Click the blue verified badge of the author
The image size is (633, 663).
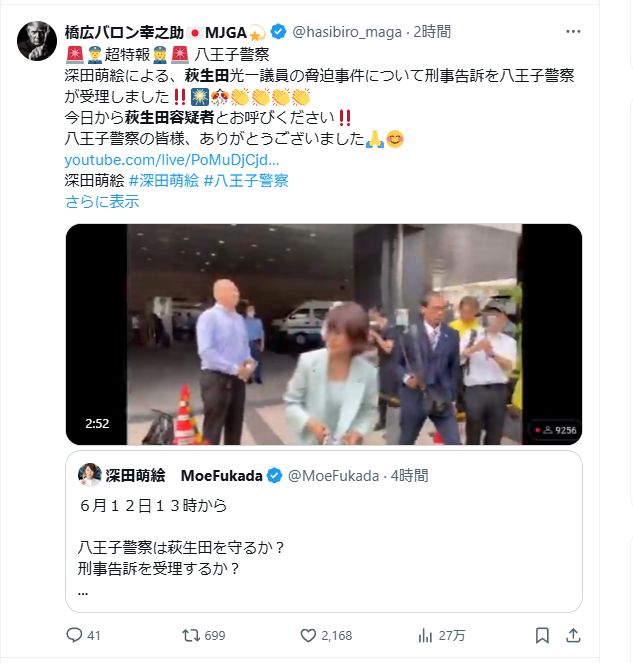(x=278, y=32)
